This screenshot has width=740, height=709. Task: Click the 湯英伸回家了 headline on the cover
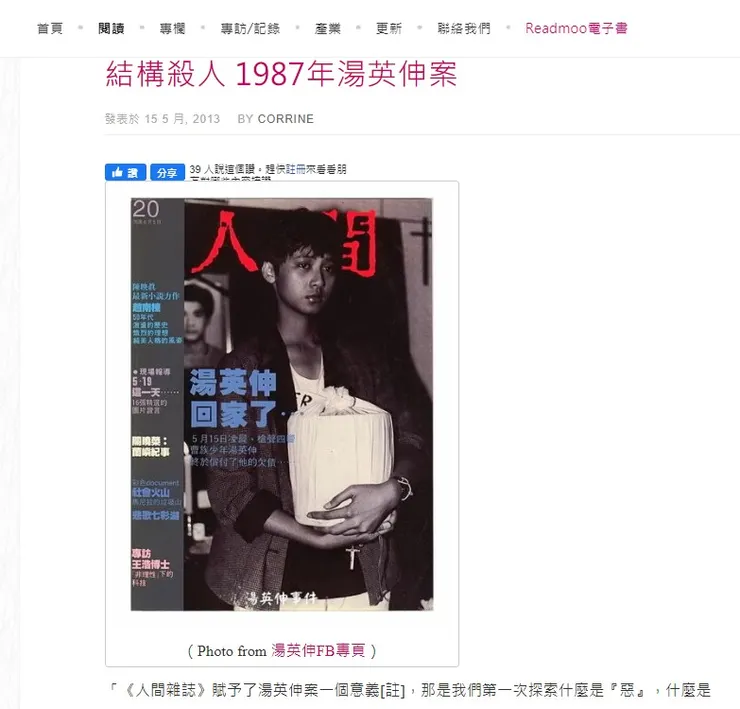[x=233, y=398]
